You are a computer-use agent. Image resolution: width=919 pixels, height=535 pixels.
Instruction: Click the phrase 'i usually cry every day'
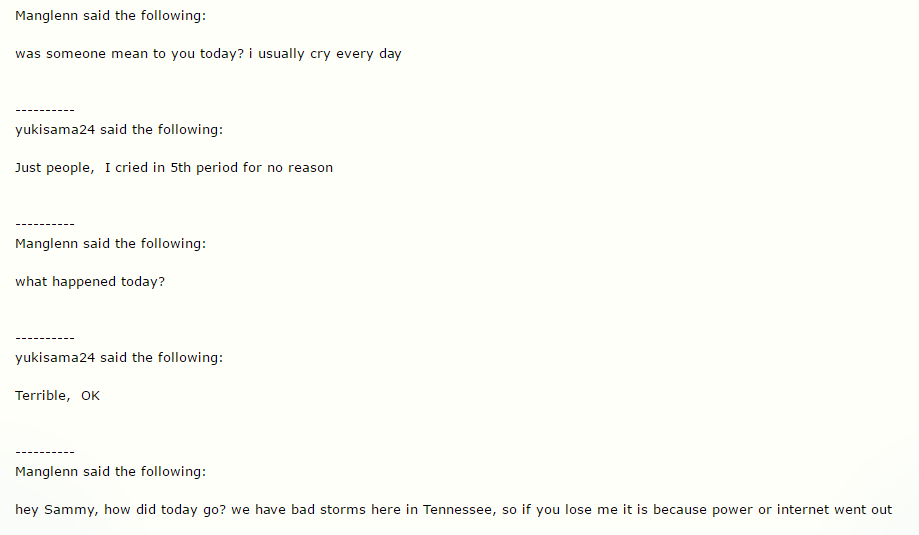tap(325, 54)
